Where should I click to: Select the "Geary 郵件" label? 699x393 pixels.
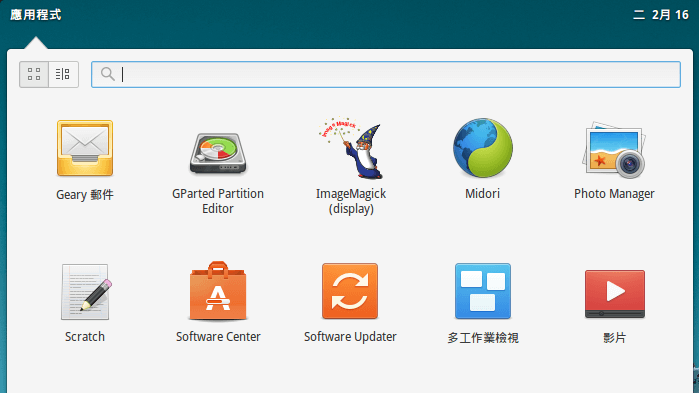85,195
